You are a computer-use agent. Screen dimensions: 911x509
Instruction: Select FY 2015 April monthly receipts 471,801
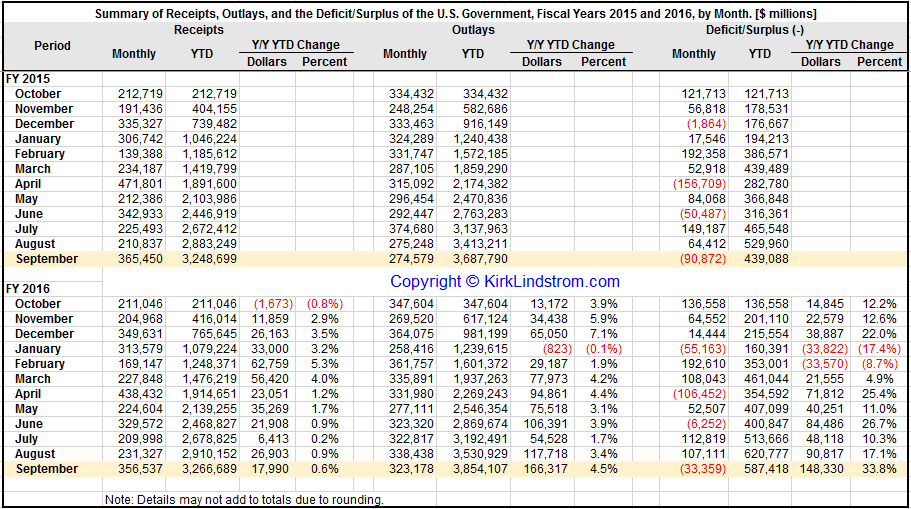(x=140, y=184)
